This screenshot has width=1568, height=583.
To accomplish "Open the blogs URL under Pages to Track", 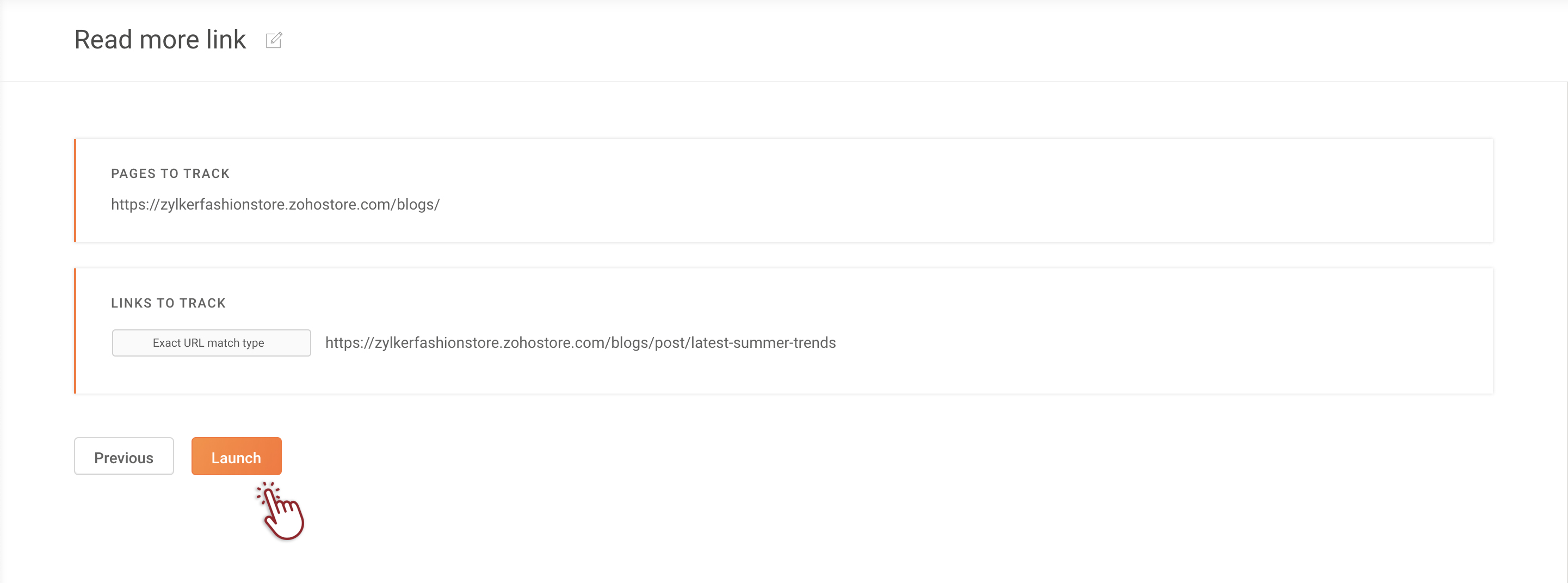I will tap(275, 205).
